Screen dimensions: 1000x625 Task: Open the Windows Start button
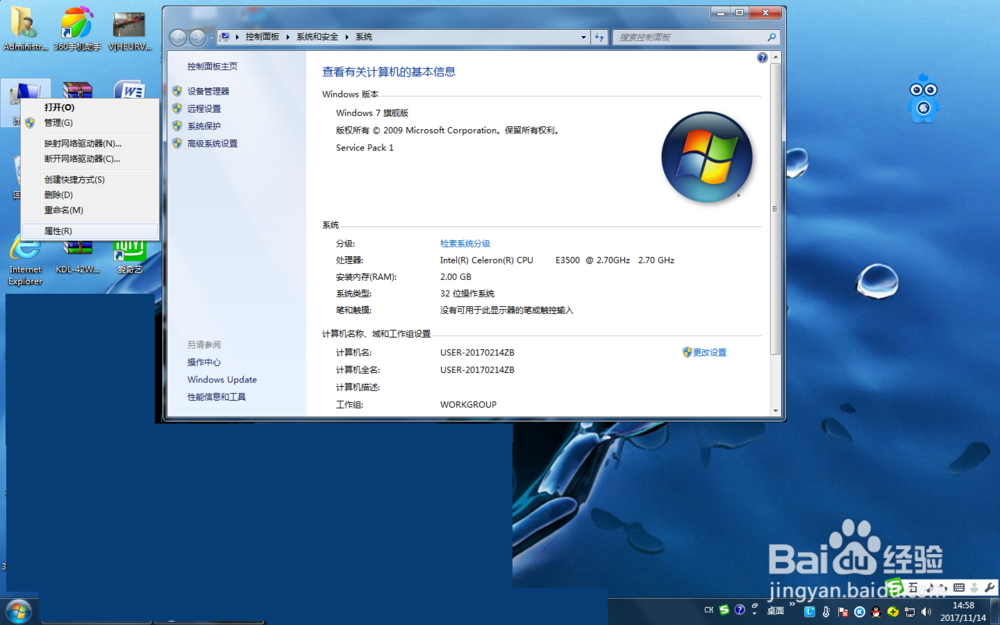[18, 612]
